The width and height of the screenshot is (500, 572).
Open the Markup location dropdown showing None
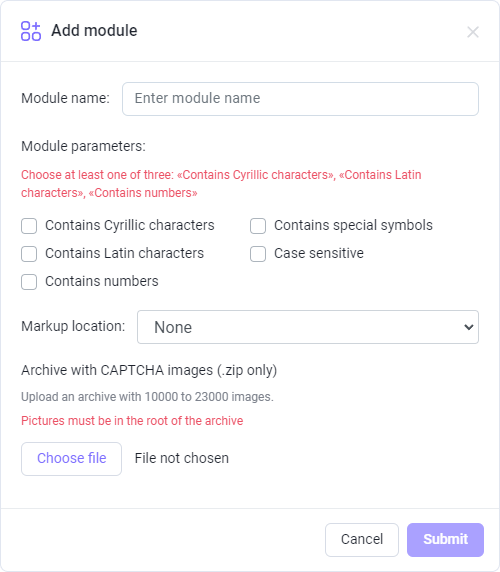308,327
